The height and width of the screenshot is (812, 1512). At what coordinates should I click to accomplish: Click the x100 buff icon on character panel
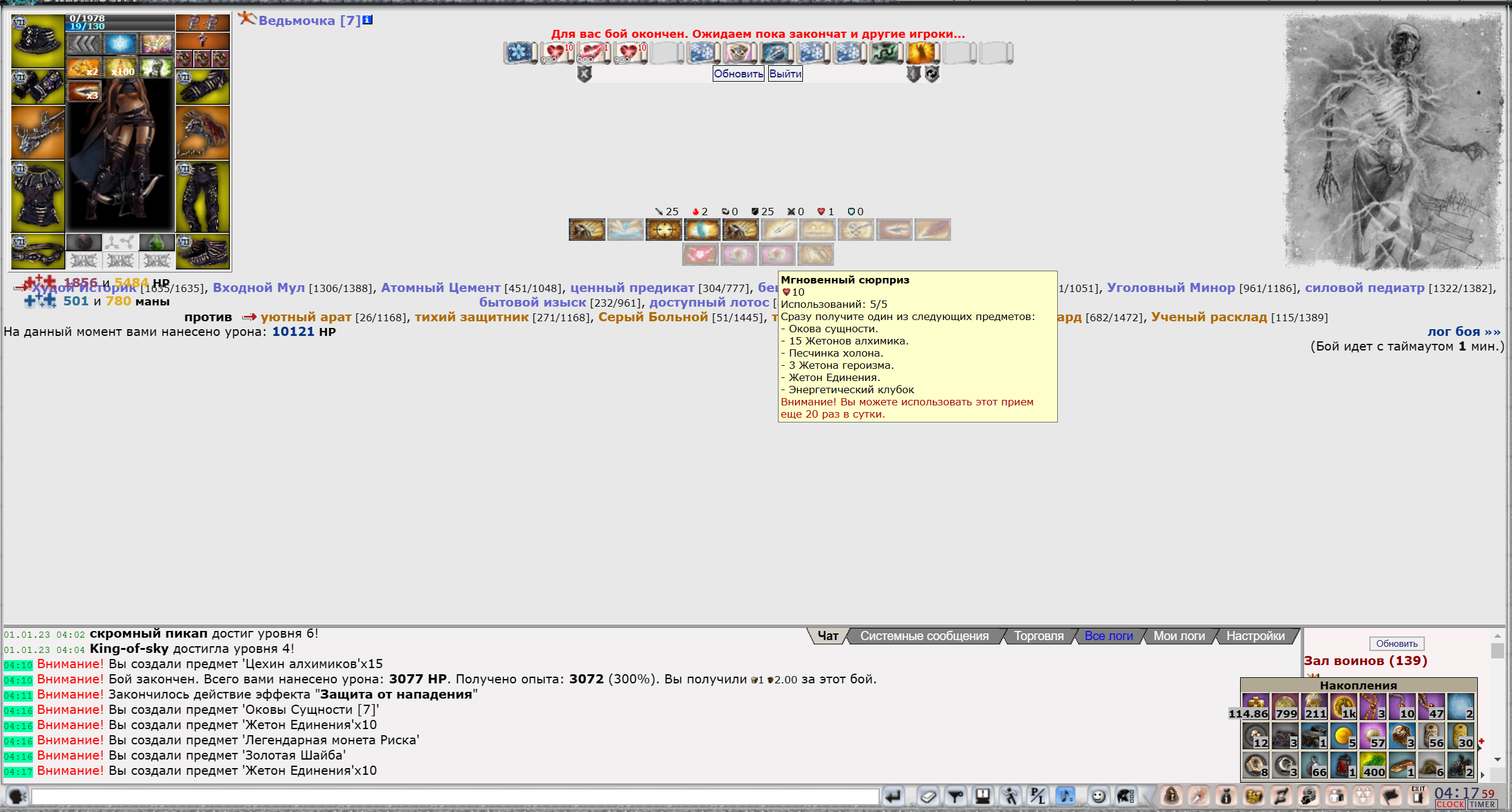121,67
